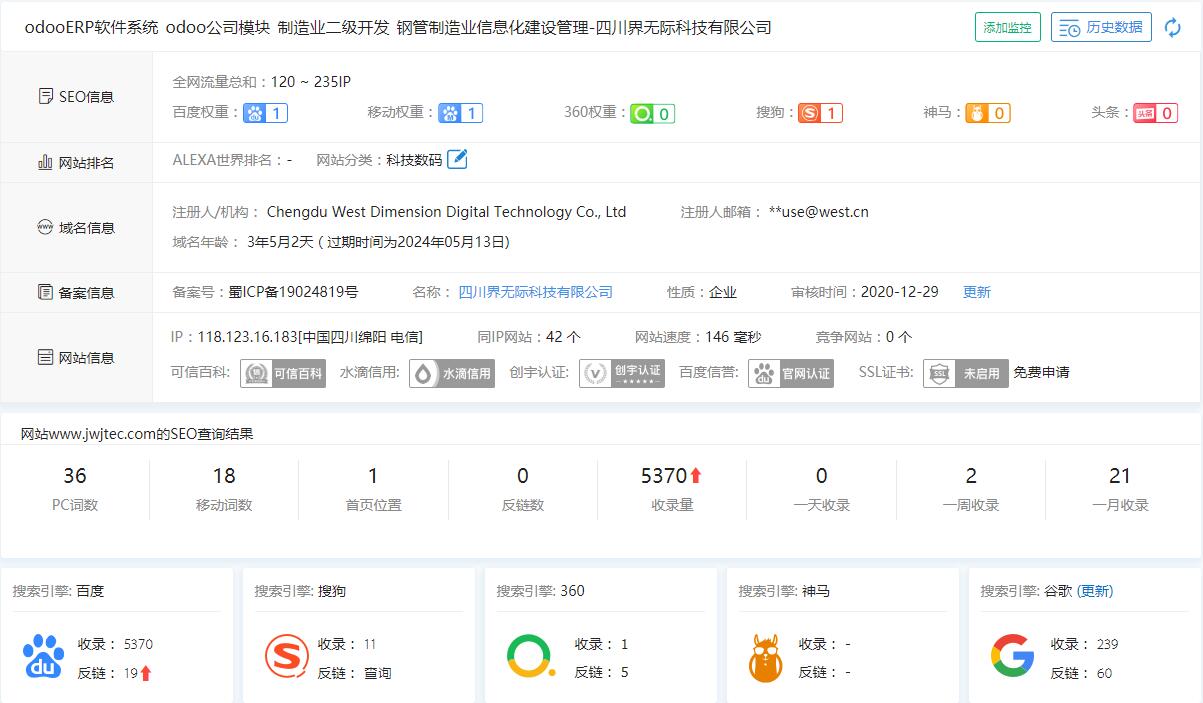This screenshot has height=703, width=1203.
Task: Click the 神马 weight badge
Action: [987, 113]
